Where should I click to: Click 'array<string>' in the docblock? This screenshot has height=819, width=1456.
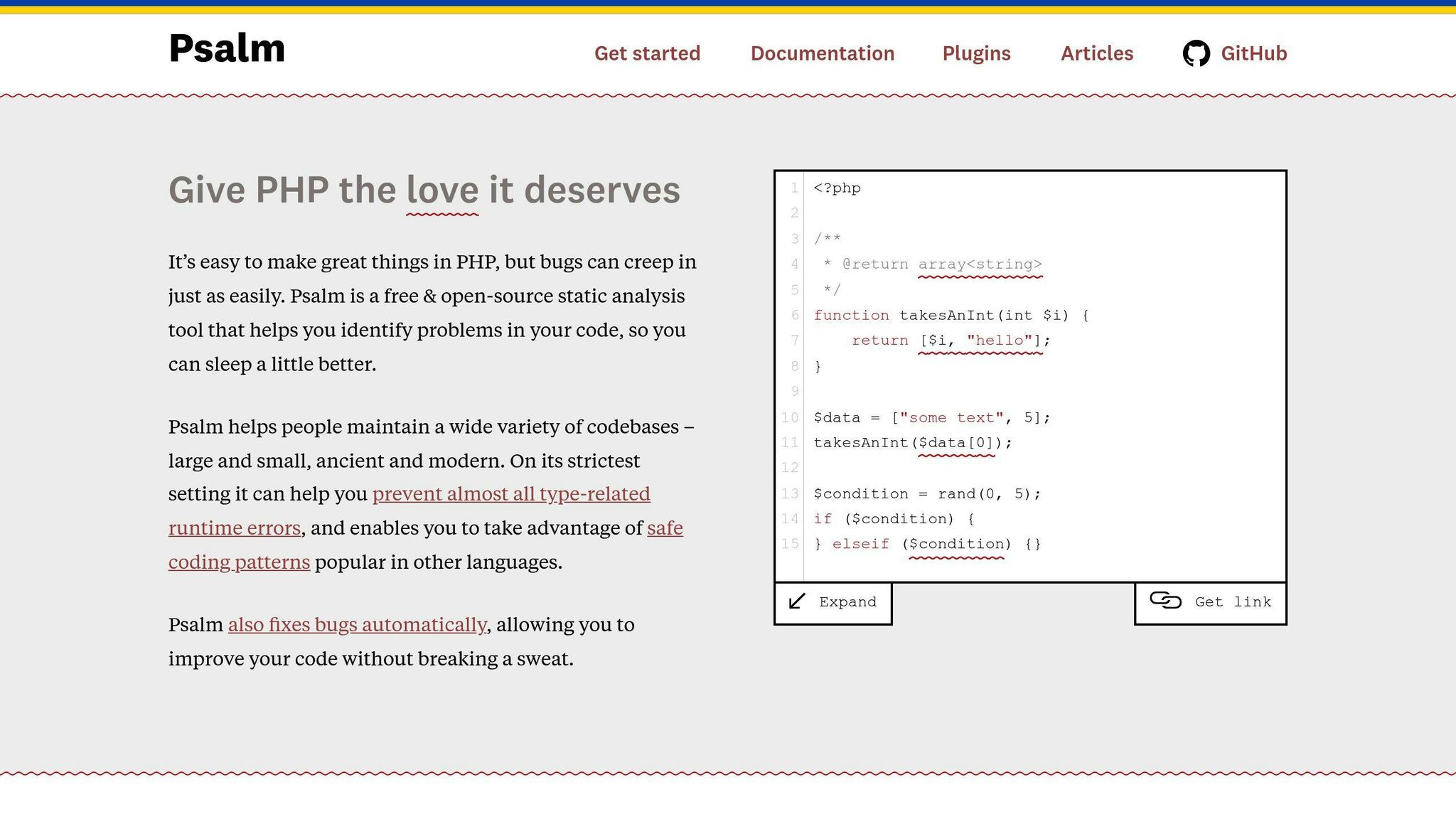pos(980,264)
